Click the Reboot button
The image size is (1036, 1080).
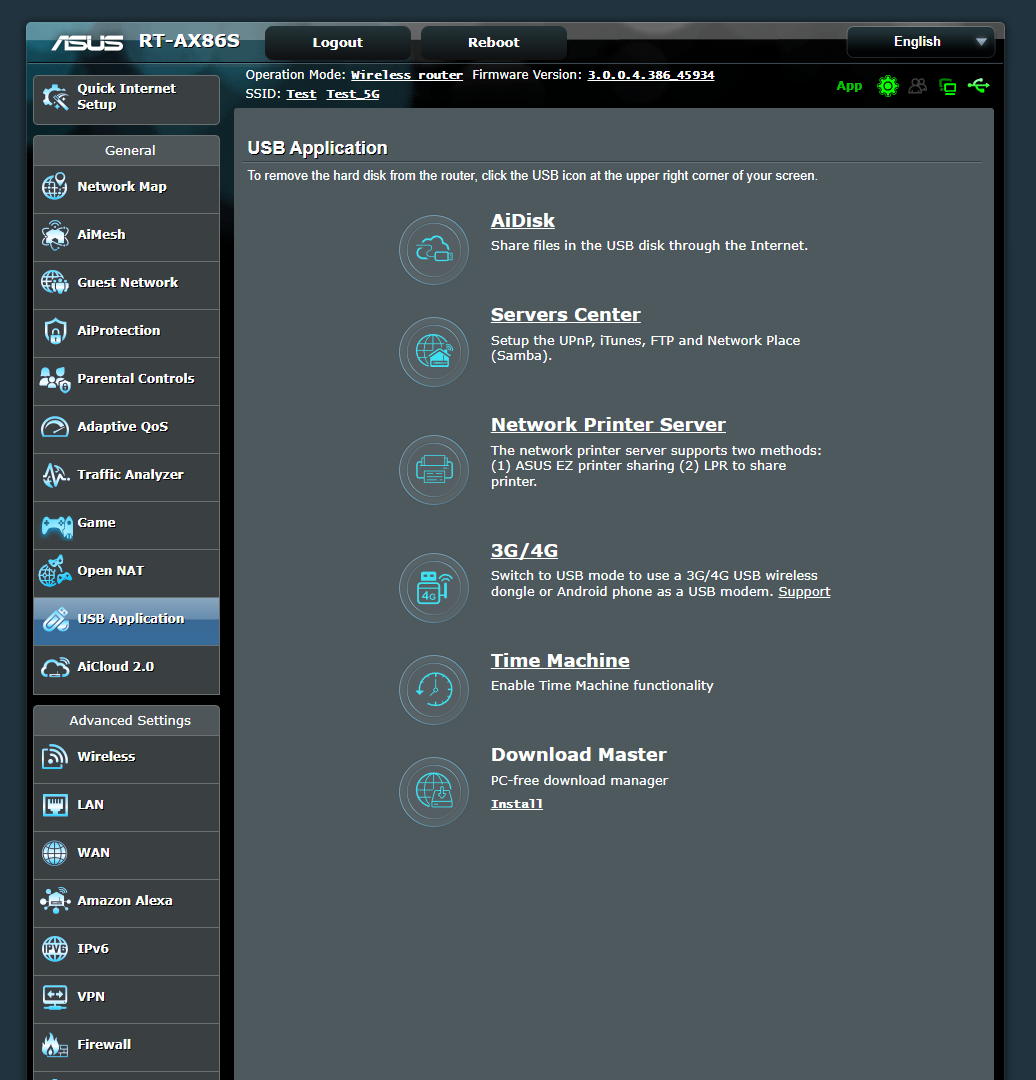(493, 42)
